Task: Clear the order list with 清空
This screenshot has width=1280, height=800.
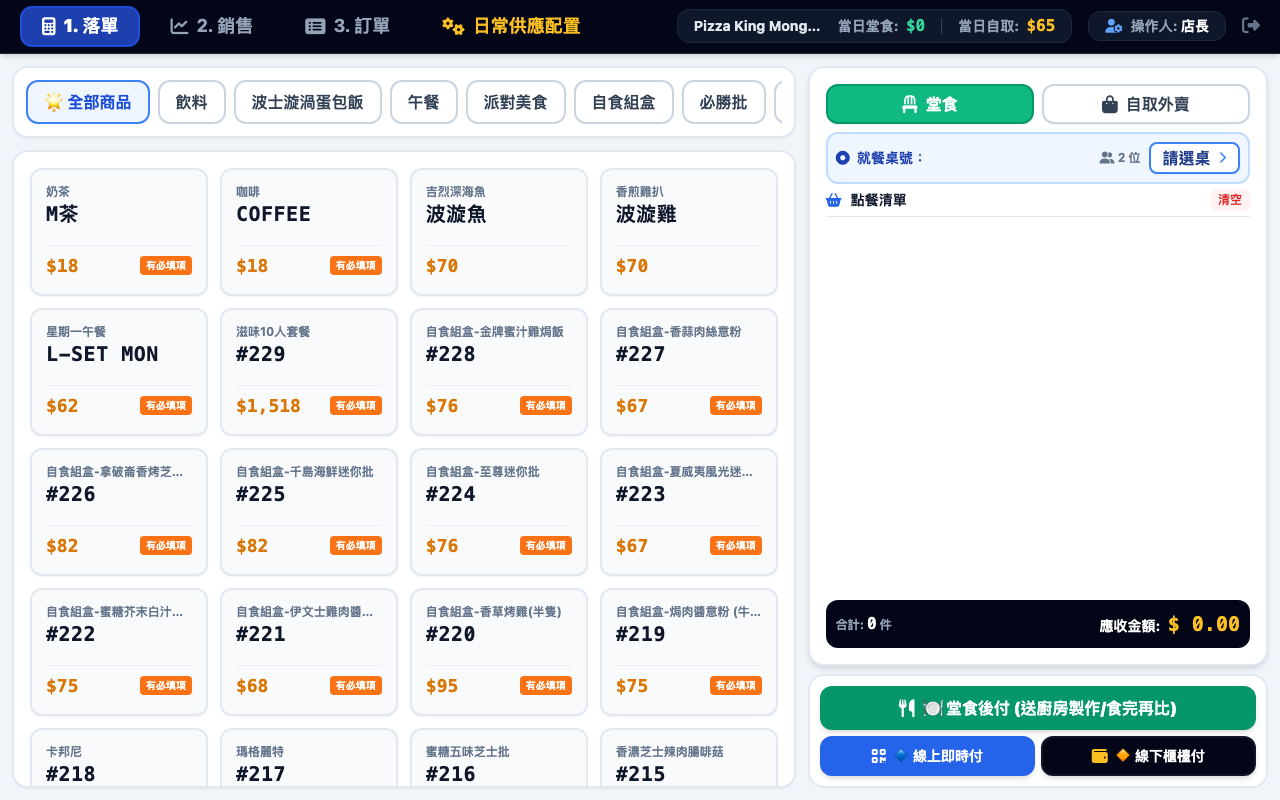Action: pos(1230,200)
